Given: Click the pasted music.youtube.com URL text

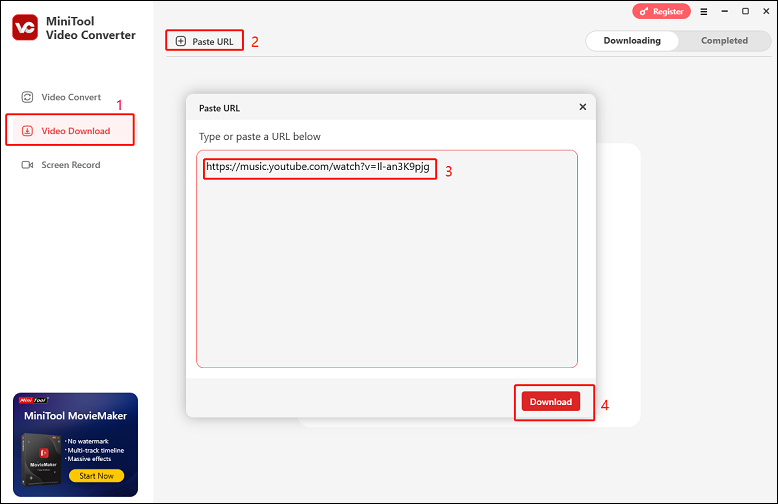Looking at the screenshot, I should point(318,167).
